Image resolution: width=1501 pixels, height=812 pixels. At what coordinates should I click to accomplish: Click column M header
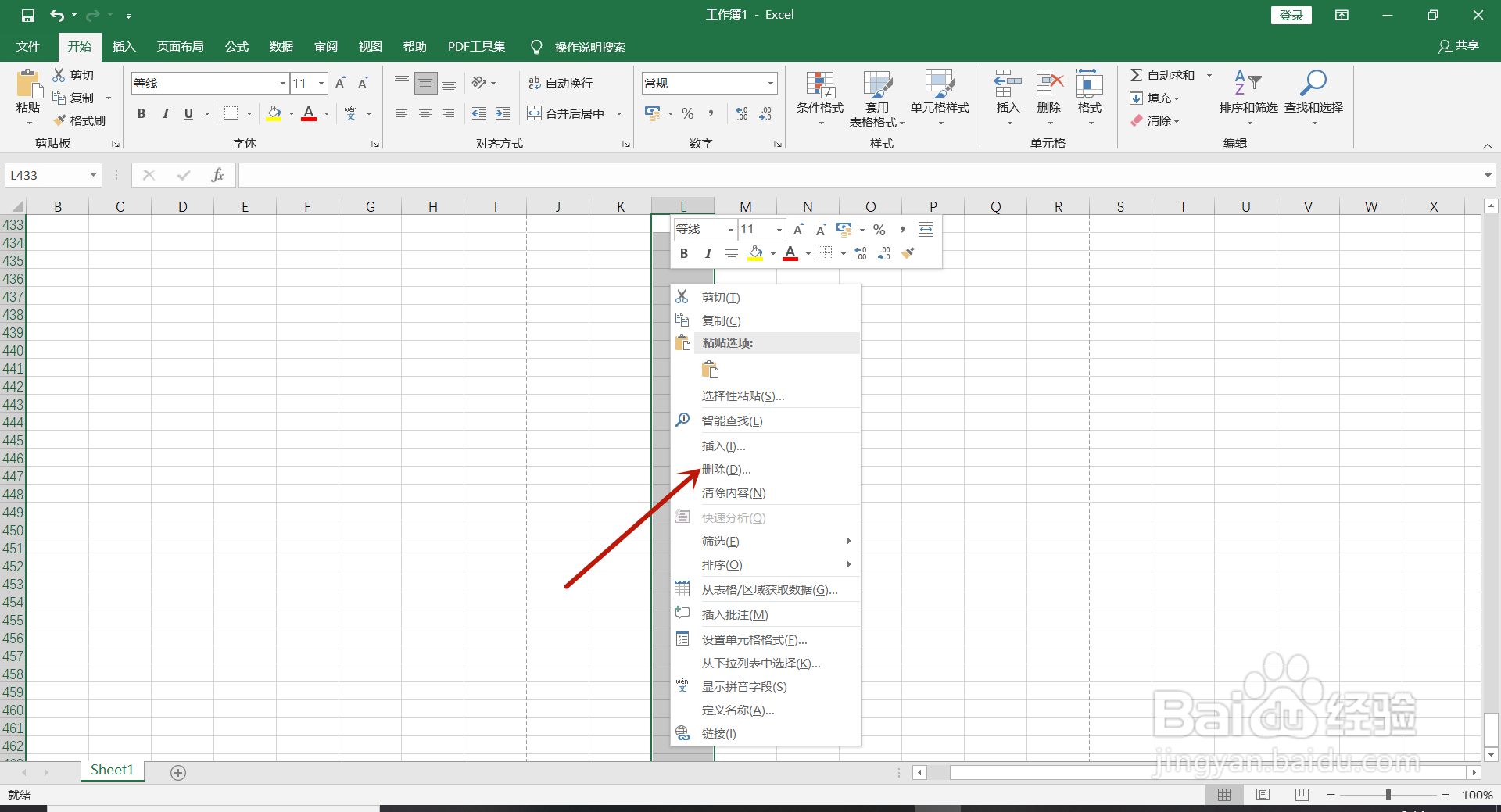tap(746, 206)
